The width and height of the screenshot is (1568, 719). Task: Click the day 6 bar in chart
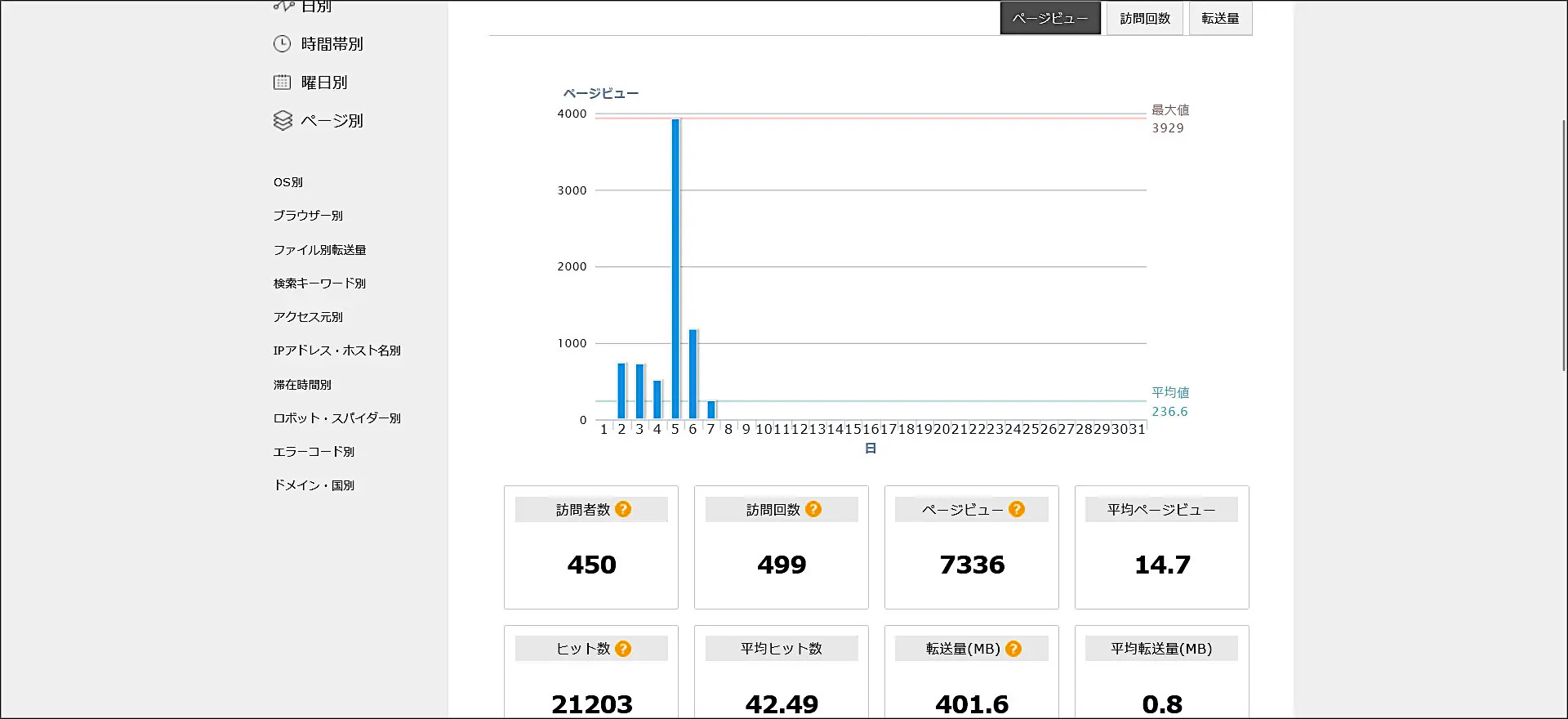click(x=693, y=374)
